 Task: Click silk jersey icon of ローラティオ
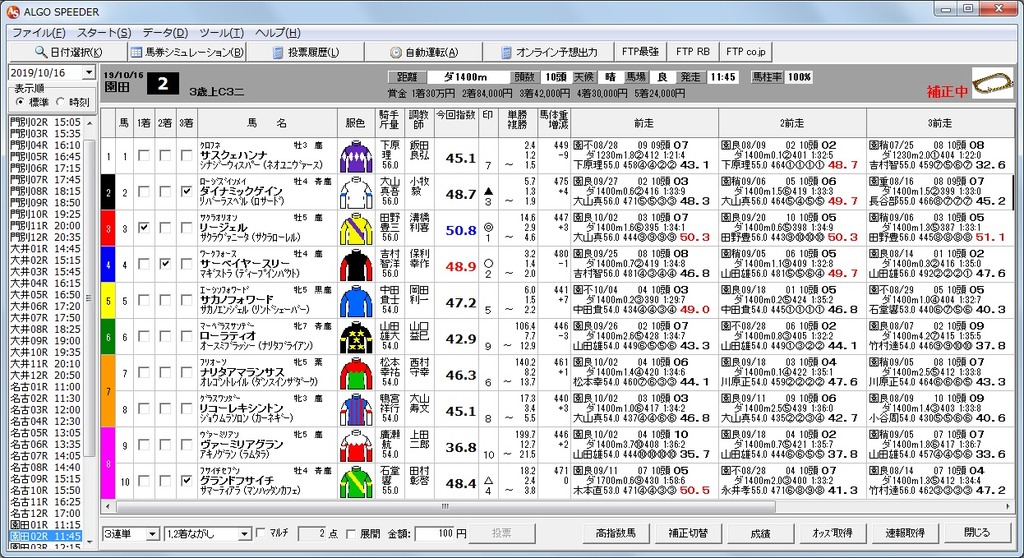[x=357, y=337]
